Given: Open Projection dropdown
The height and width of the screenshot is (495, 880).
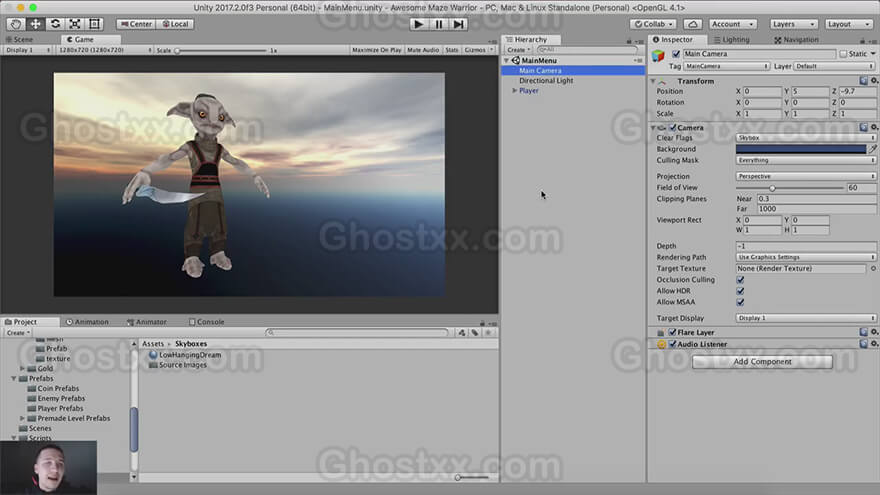Looking at the screenshot, I should 806,176.
